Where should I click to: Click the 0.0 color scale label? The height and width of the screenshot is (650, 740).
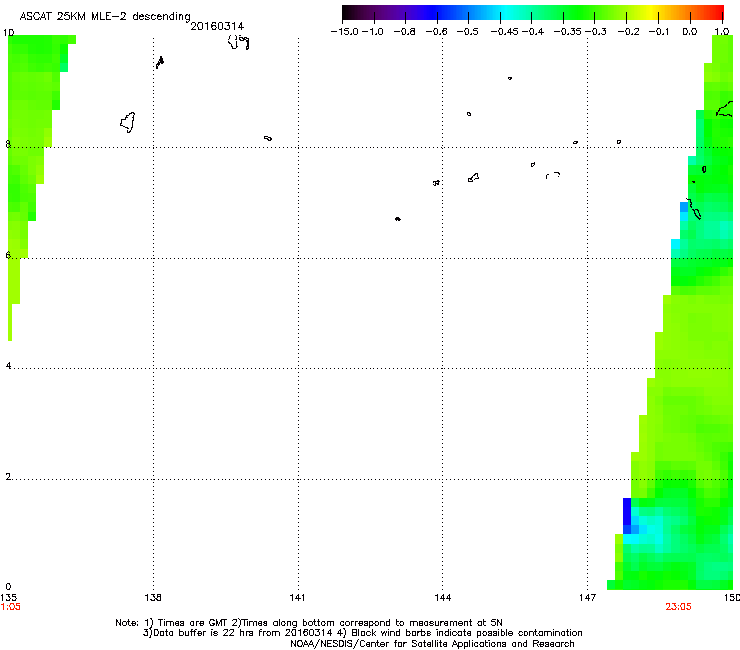(690, 32)
